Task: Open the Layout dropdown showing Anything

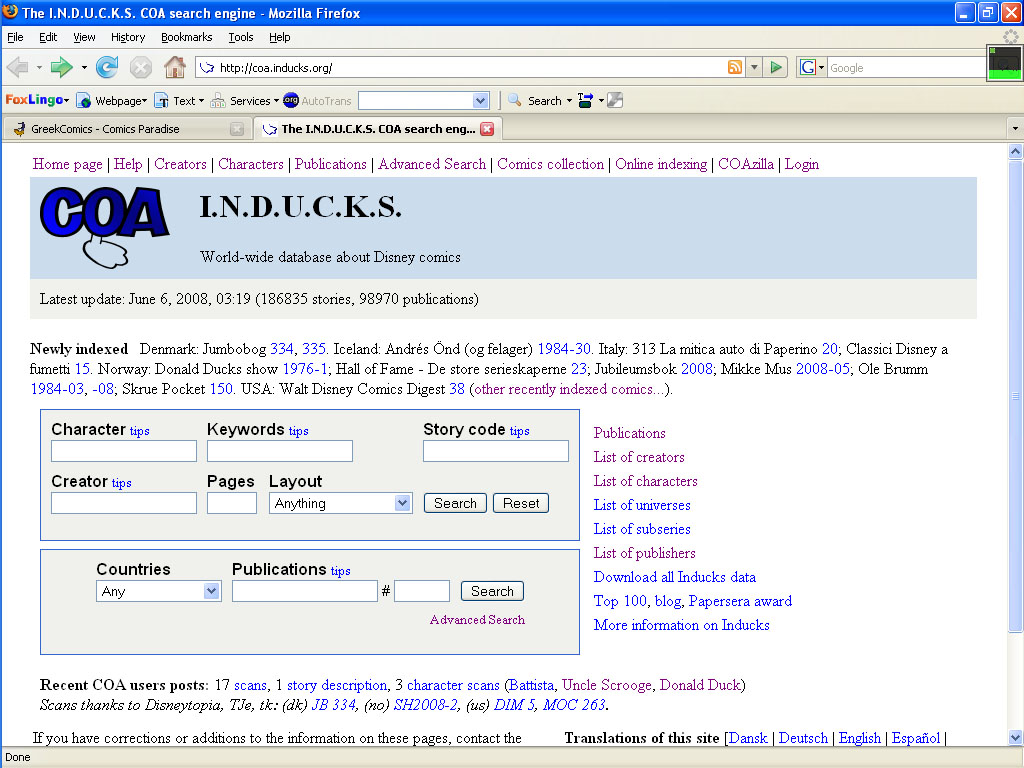Action: (340, 503)
